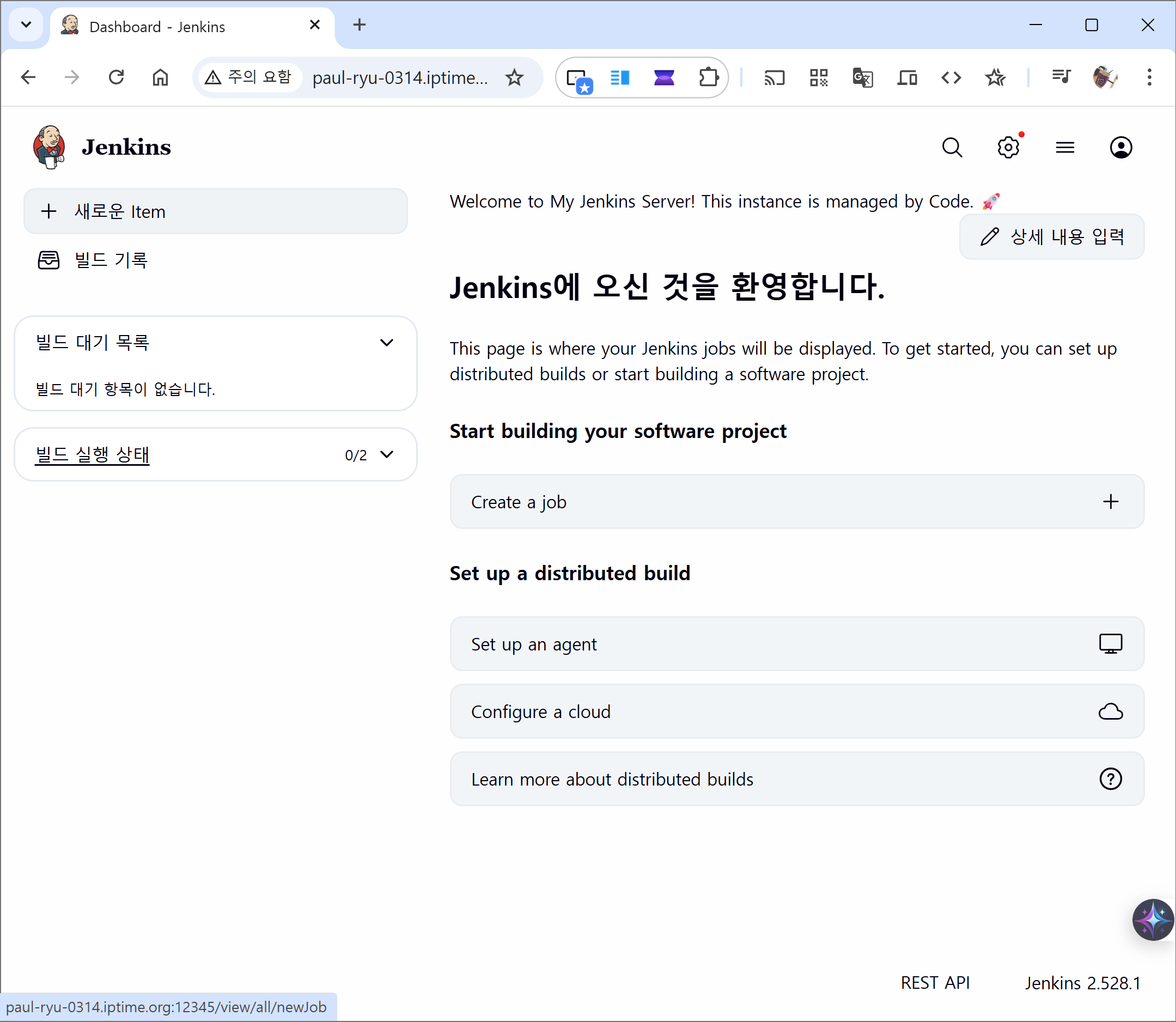Open Manage Jenkins gear icon
This screenshot has height=1022, width=1176.
1008,148
